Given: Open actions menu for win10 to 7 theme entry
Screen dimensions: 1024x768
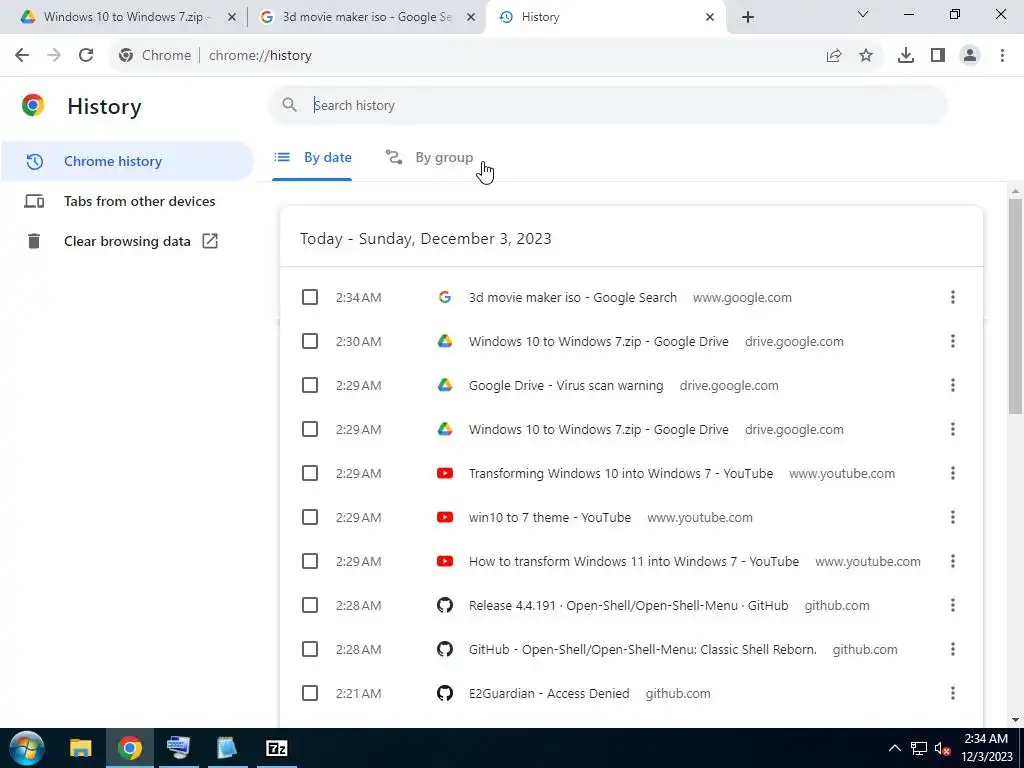Looking at the screenshot, I should 953,517.
